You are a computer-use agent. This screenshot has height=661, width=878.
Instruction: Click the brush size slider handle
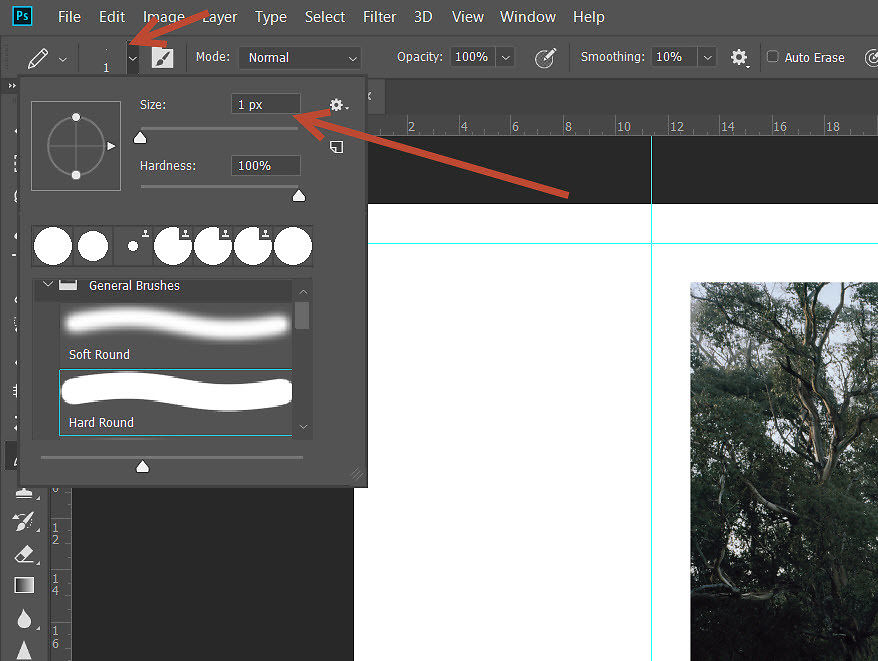140,137
